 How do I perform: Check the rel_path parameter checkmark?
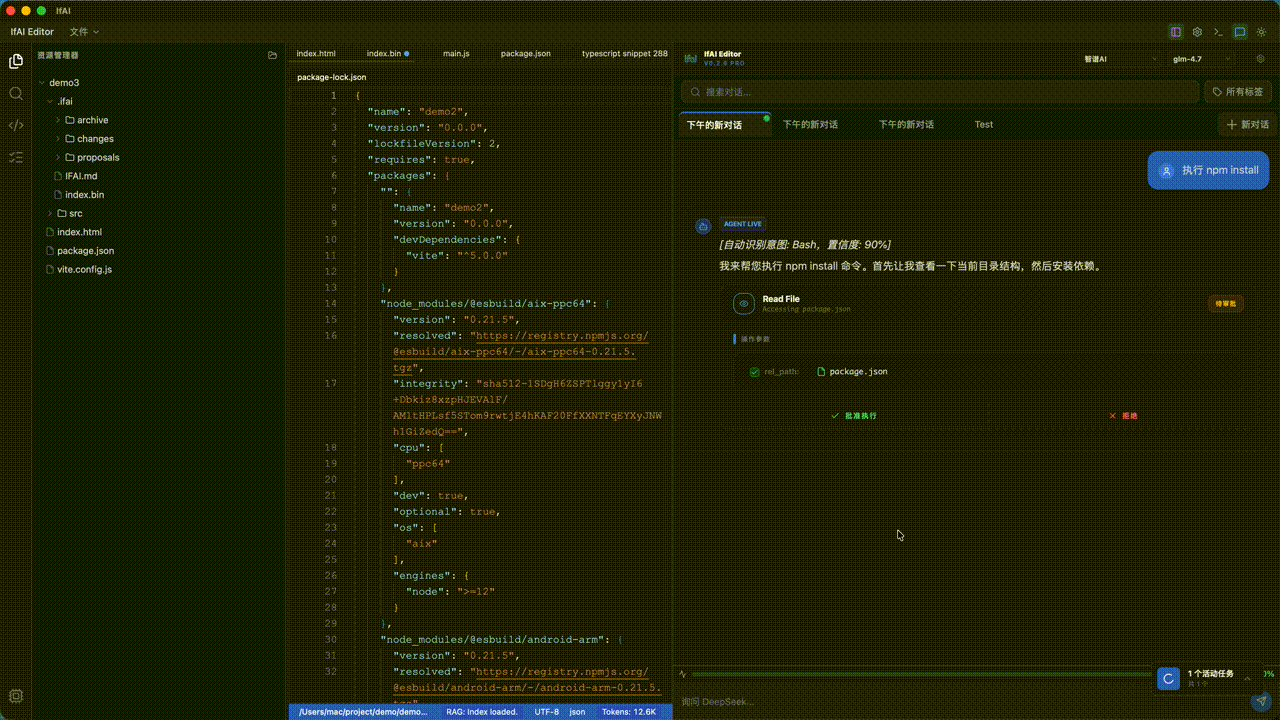pos(753,371)
